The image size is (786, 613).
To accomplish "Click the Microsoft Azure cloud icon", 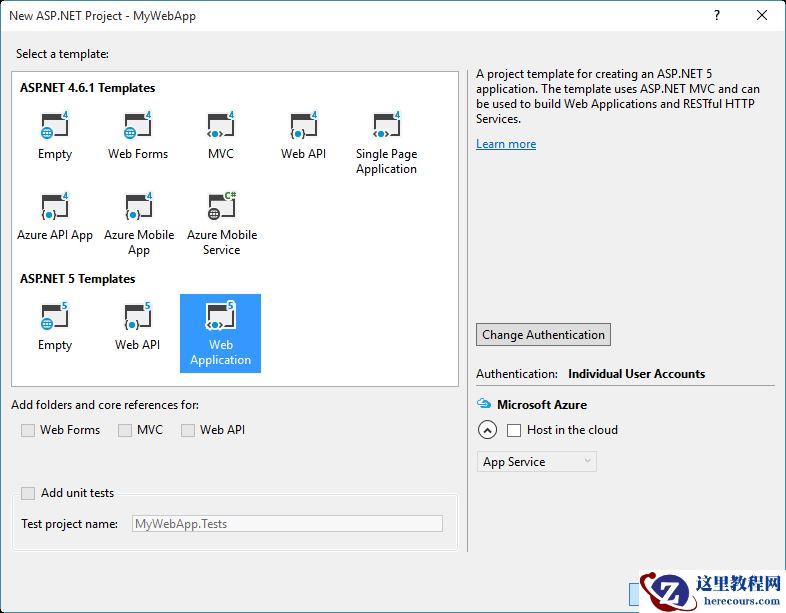I will [x=484, y=403].
